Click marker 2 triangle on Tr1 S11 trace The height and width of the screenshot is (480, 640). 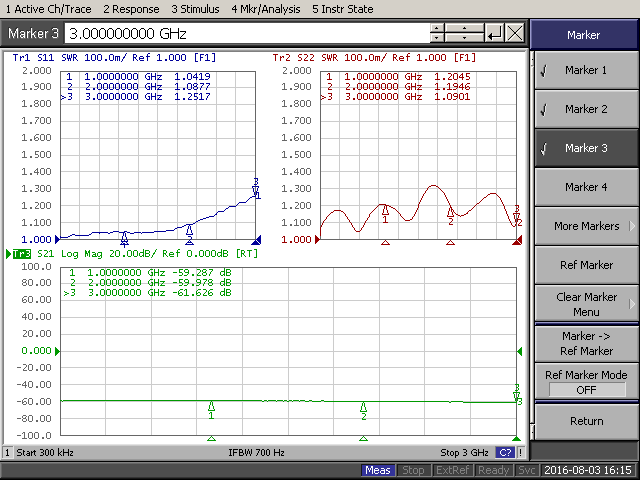pos(189,231)
